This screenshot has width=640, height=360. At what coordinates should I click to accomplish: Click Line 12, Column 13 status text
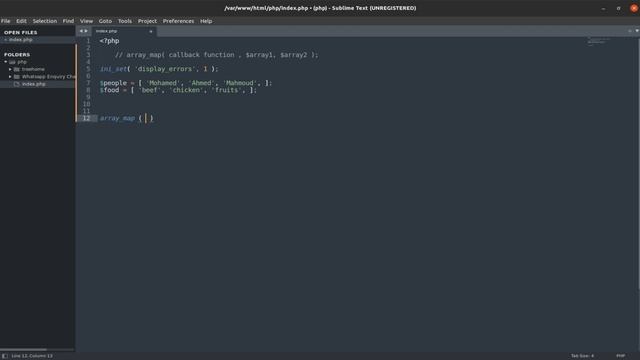[x=32, y=356]
